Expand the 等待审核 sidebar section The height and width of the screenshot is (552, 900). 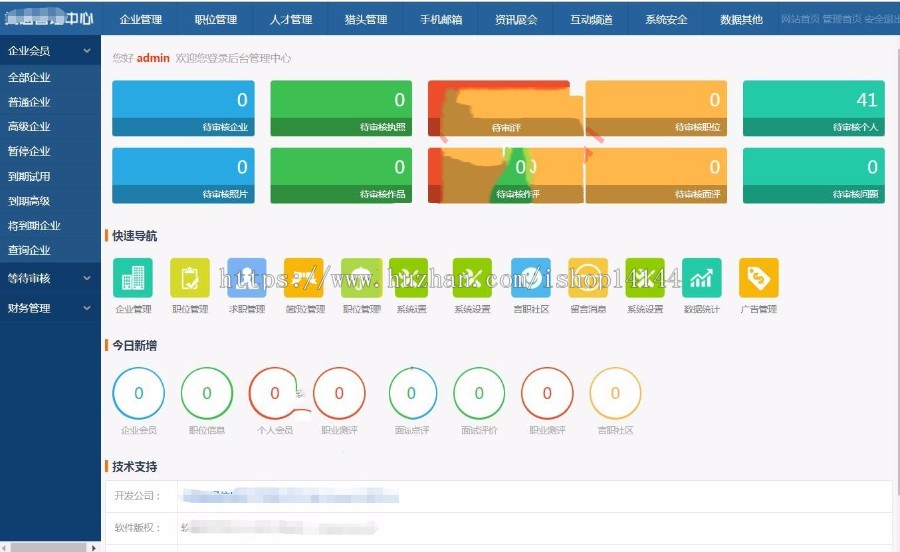50,278
